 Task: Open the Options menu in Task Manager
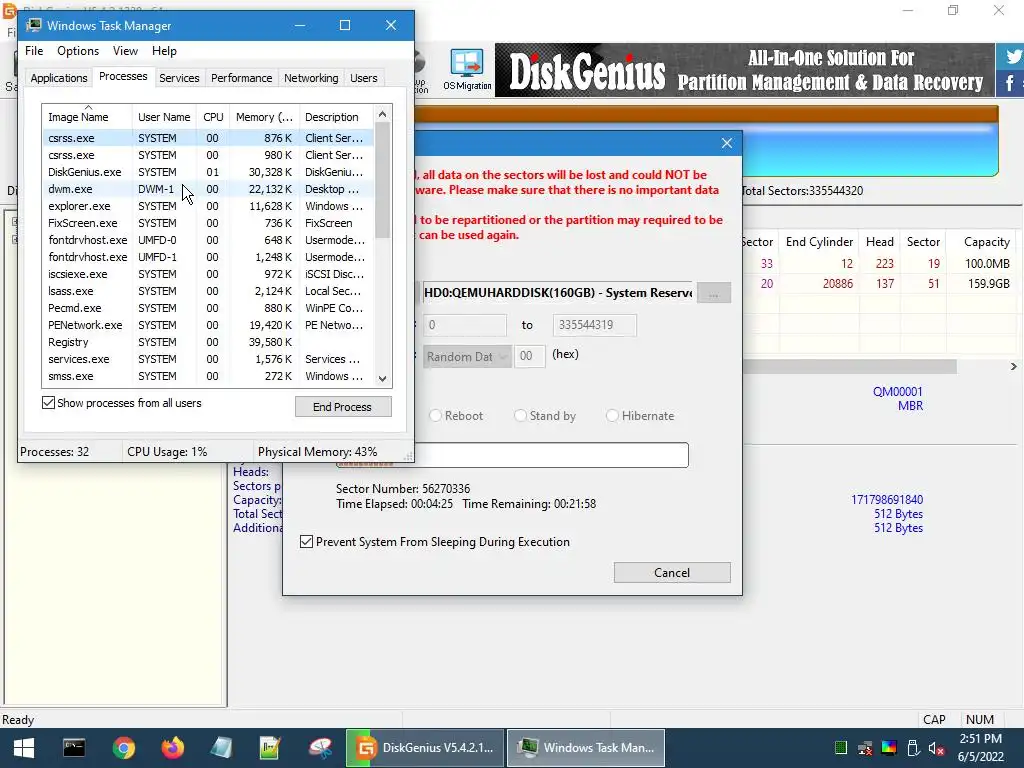click(78, 51)
